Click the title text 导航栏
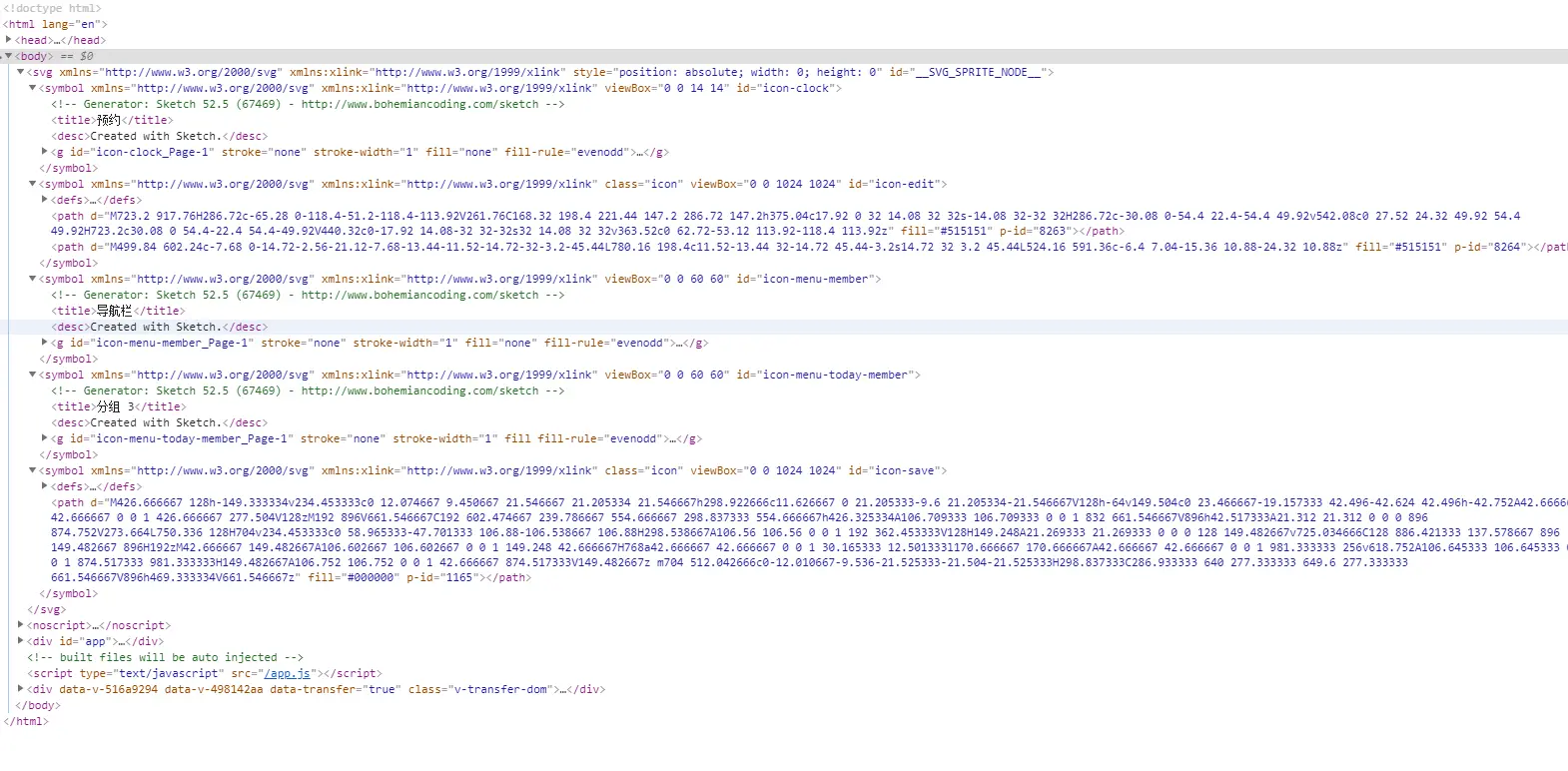The image size is (1568, 771). tap(114, 311)
